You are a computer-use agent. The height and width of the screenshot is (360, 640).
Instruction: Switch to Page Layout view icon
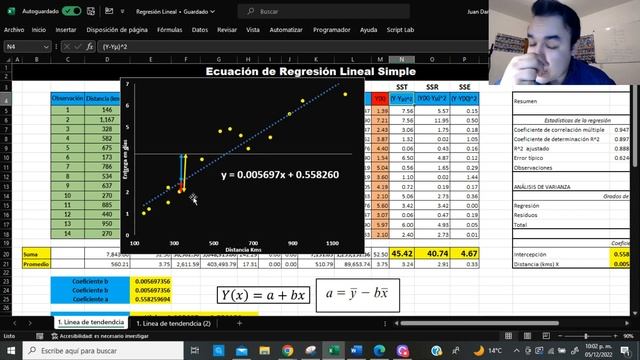[527, 336]
